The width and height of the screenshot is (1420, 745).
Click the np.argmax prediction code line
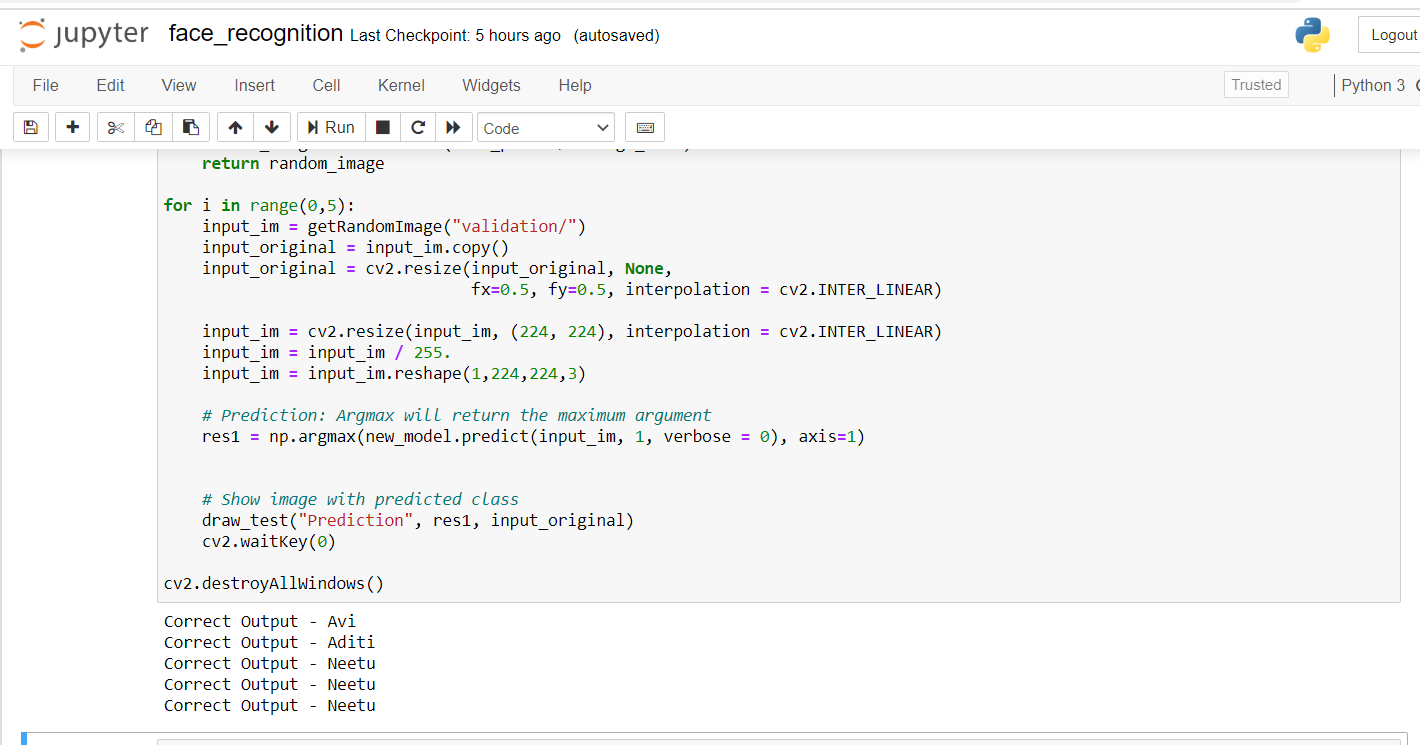click(x=533, y=437)
